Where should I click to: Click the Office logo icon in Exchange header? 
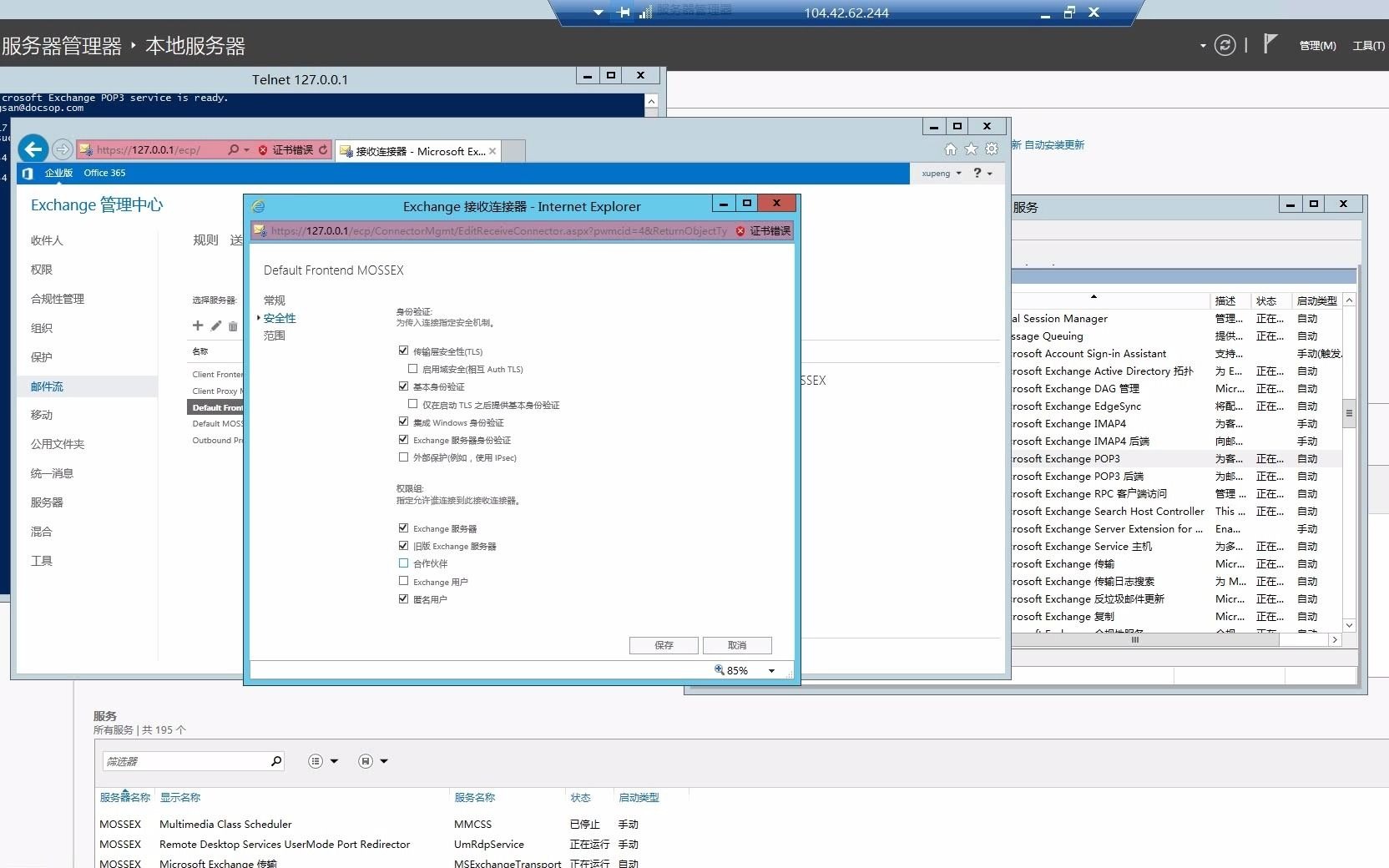(x=28, y=173)
